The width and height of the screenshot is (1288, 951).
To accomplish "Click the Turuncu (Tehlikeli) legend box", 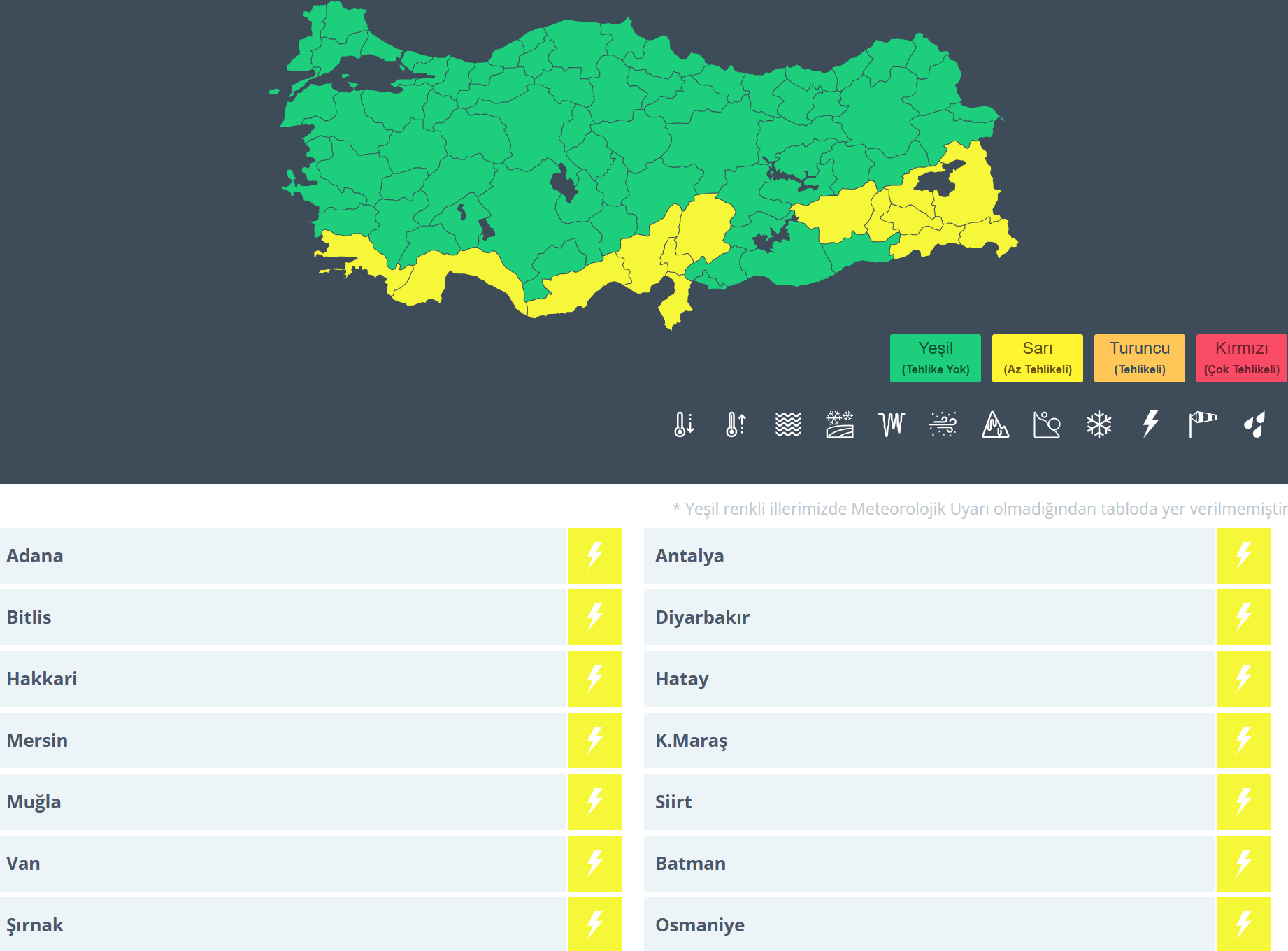I will tap(1139, 358).
